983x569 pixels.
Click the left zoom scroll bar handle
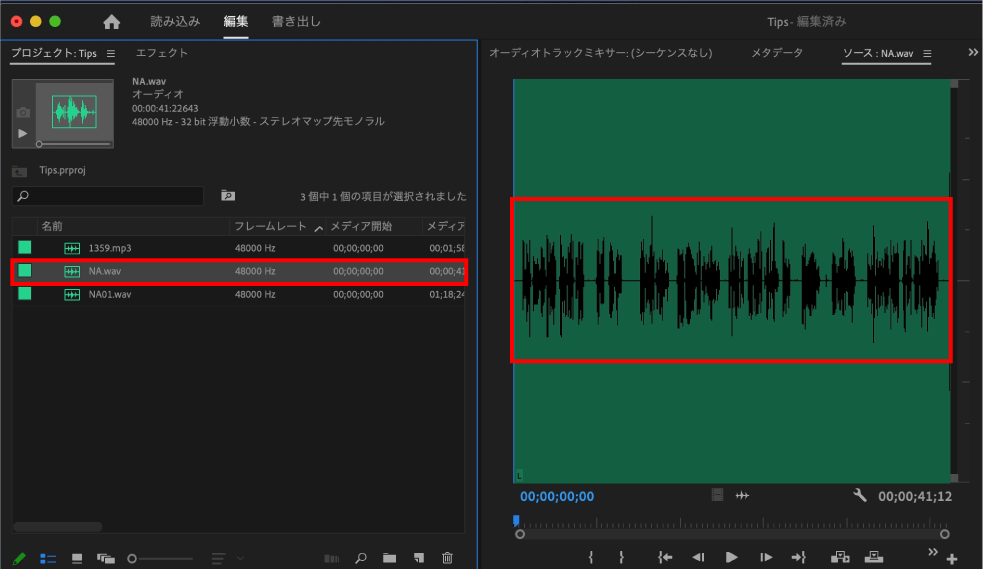[520, 535]
